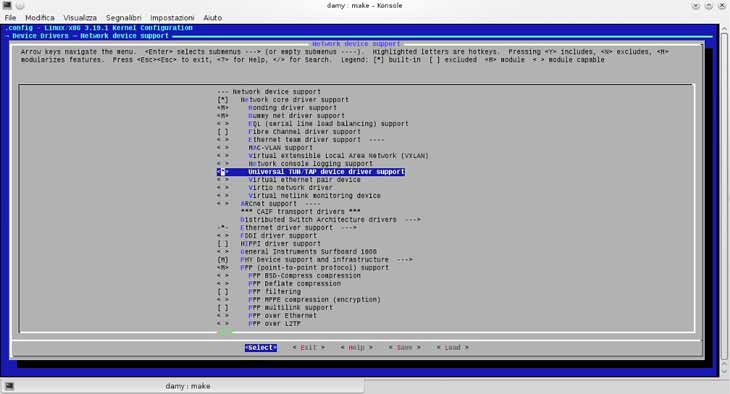The width and height of the screenshot is (730, 394).
Task: Open the Visualizza menu
Action: [x=80, y=18]
